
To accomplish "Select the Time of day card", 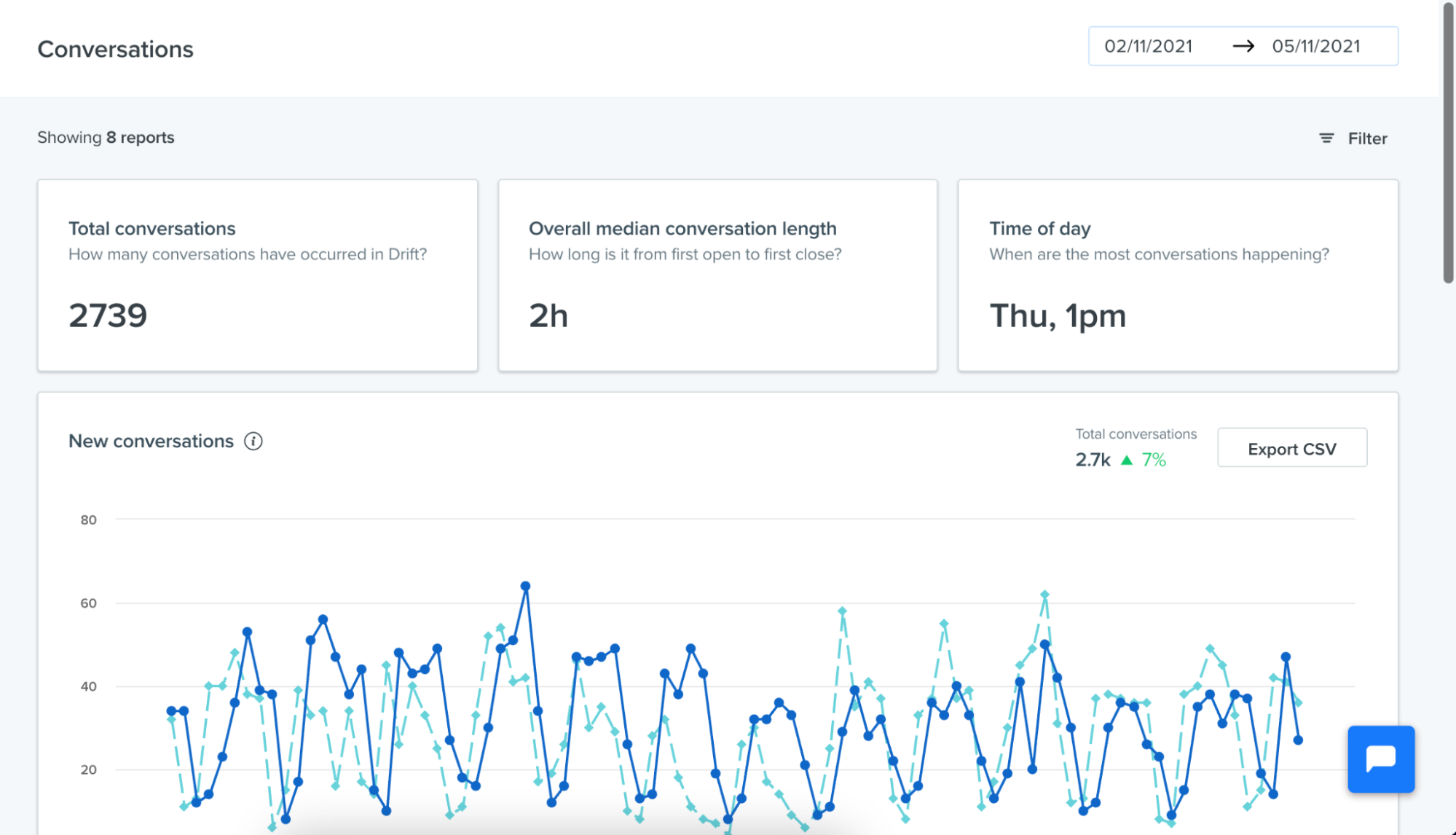I will point(1178,275).
